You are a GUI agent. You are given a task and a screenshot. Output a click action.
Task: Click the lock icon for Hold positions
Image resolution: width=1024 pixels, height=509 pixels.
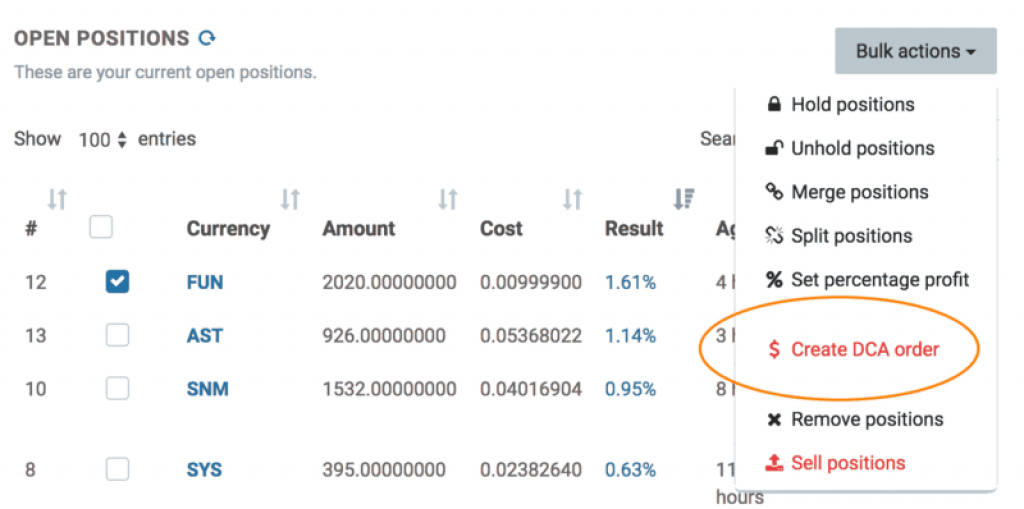point(774,104)
